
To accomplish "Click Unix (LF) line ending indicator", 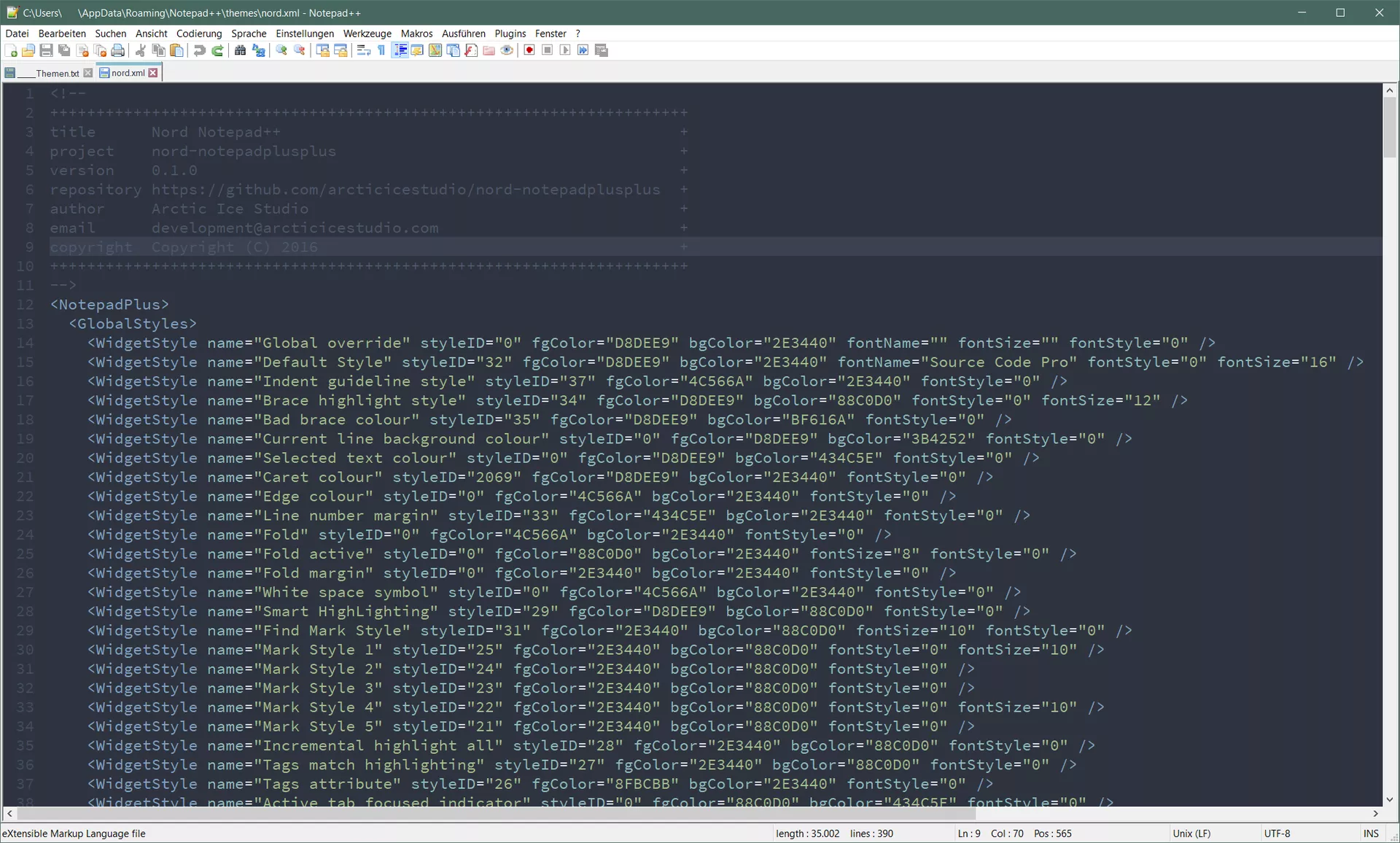I will [1191, 834].
